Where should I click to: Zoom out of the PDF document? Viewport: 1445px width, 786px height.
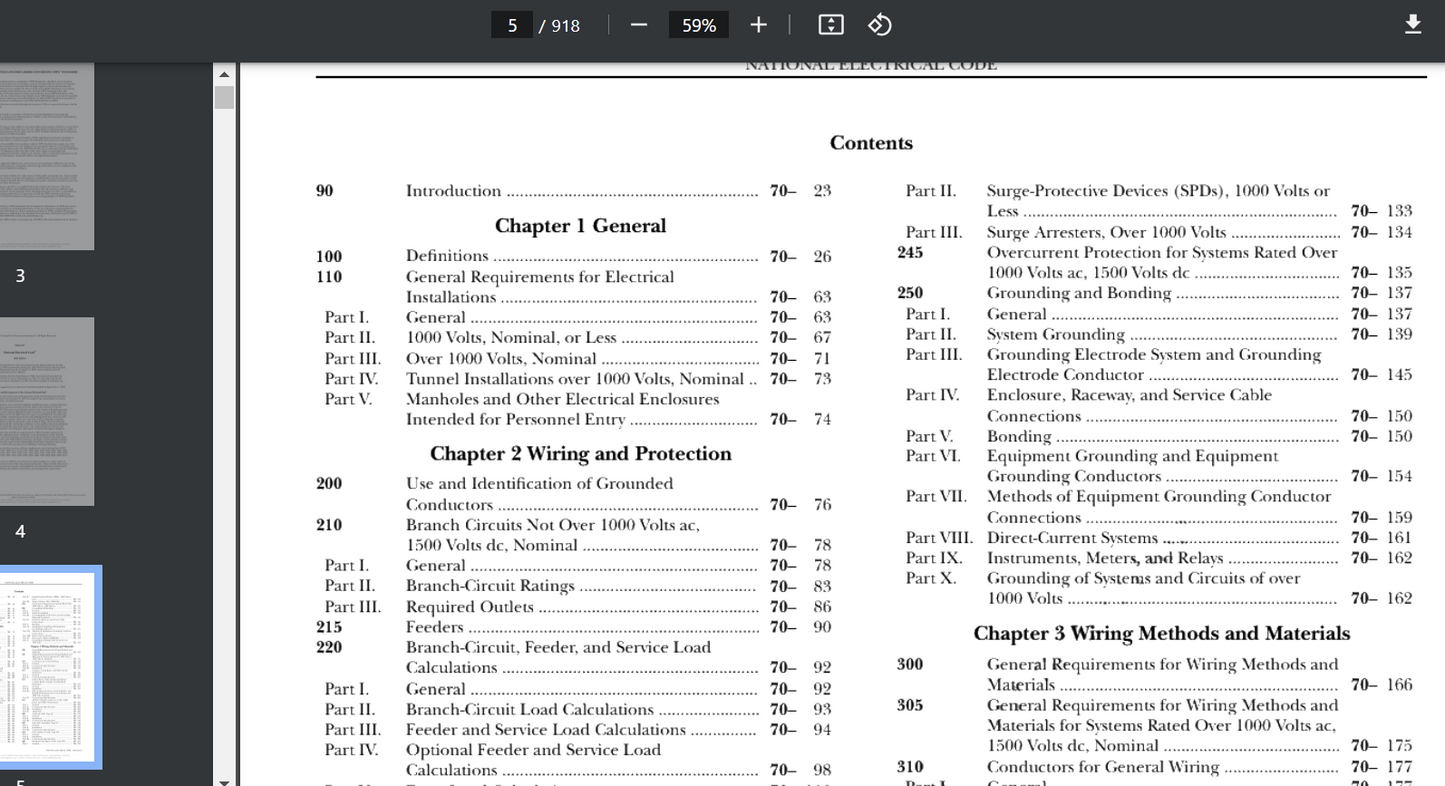638,24
